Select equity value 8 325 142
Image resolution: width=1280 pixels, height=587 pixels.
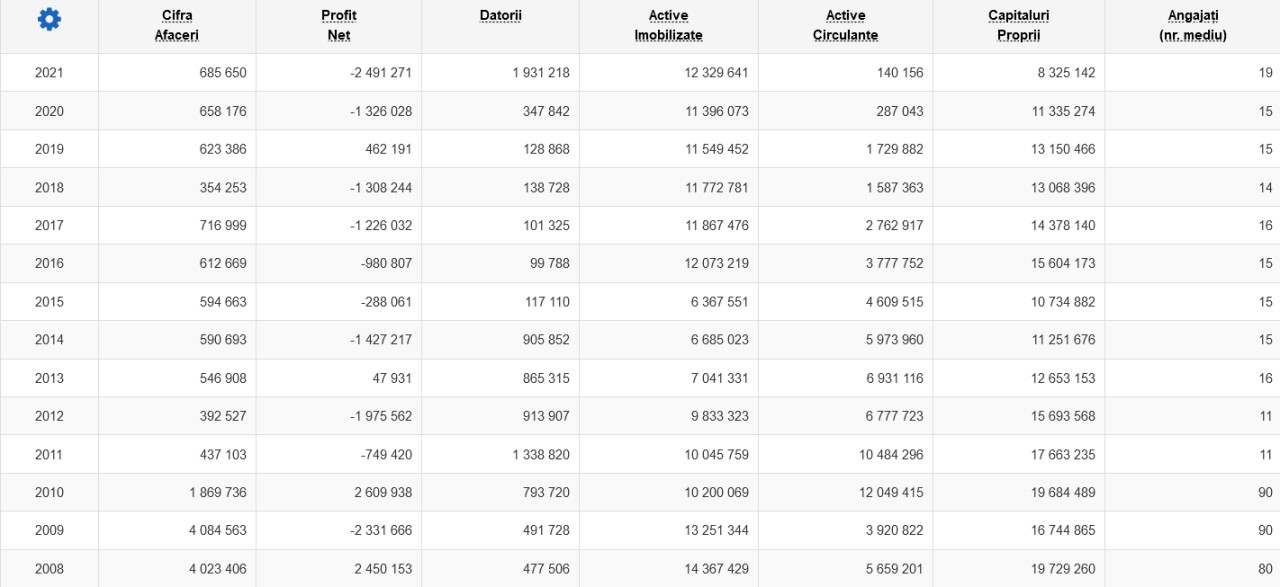pyautogui.click(x=1066, y=73)
